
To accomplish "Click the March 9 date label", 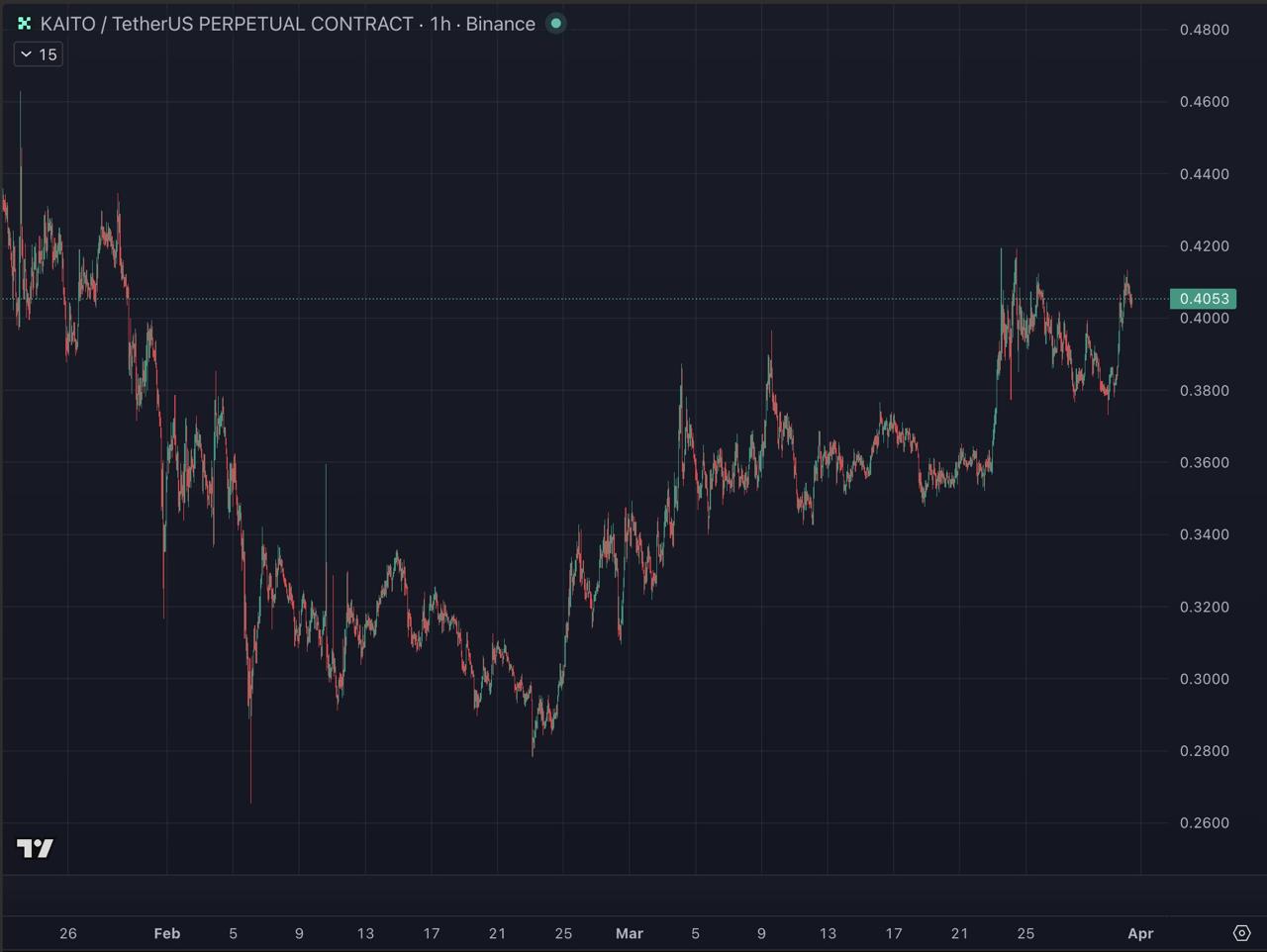I will point(761,933).
